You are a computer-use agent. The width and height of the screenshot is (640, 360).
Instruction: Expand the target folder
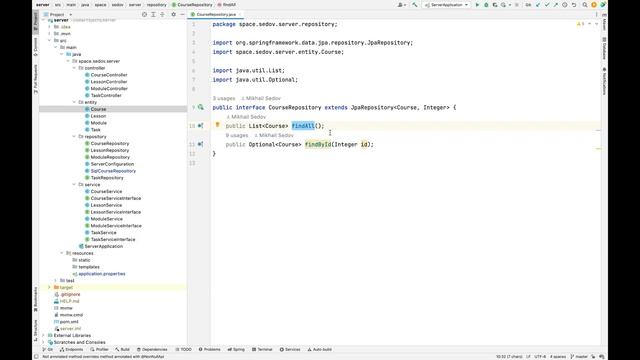pos(50,287)
